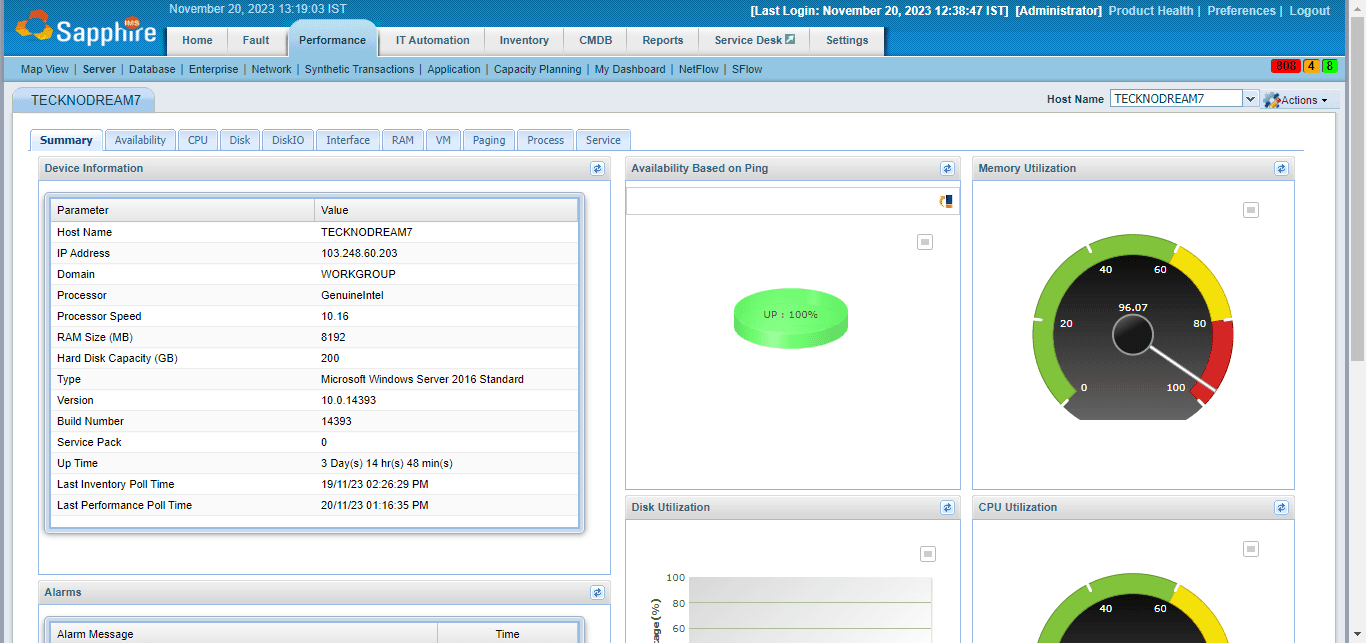This screenshot has width=1366, height=643.
Task: Open the Map View link
Action: click(x=45, y=69)
